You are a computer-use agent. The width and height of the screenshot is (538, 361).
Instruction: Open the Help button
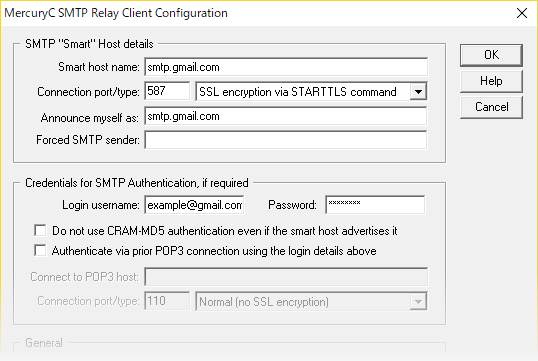click(x=491, y=81)
